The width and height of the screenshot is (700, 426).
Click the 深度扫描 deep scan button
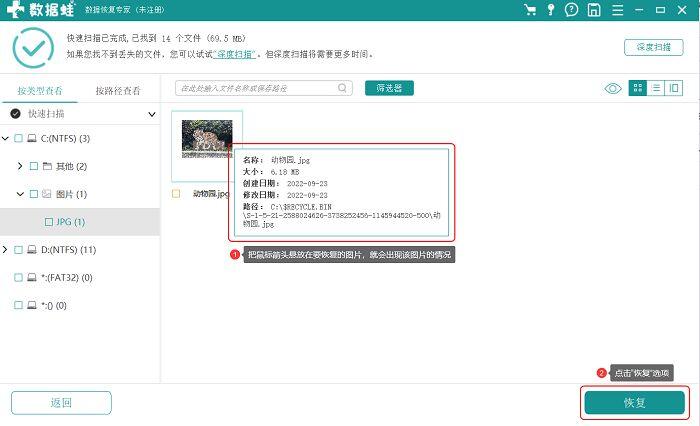654,47
